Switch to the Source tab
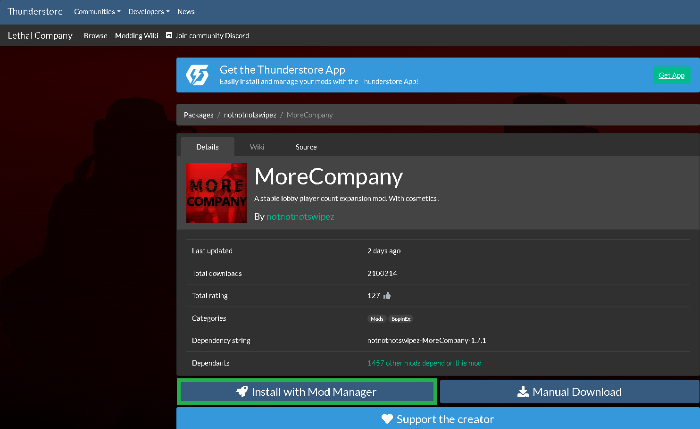The width and height of the screenshot is (700, 429). [306, 147]
